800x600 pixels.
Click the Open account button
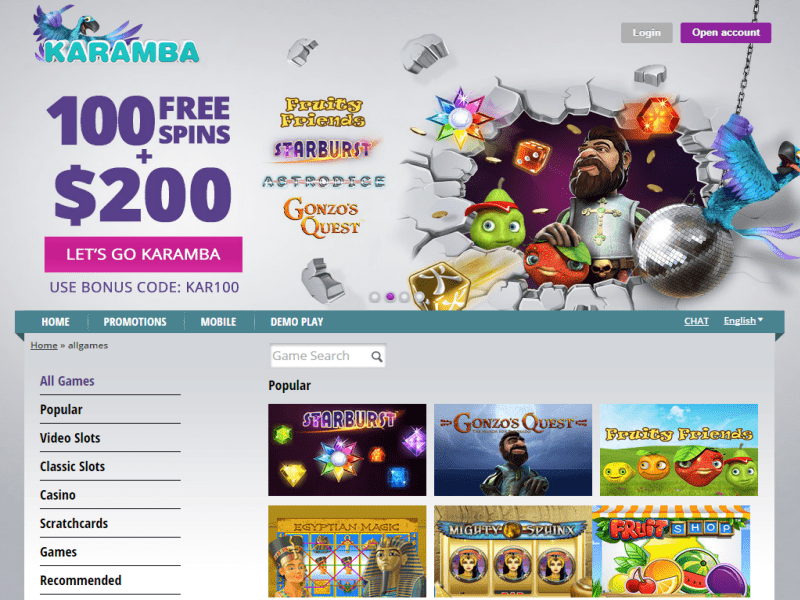tap(726, 33)
